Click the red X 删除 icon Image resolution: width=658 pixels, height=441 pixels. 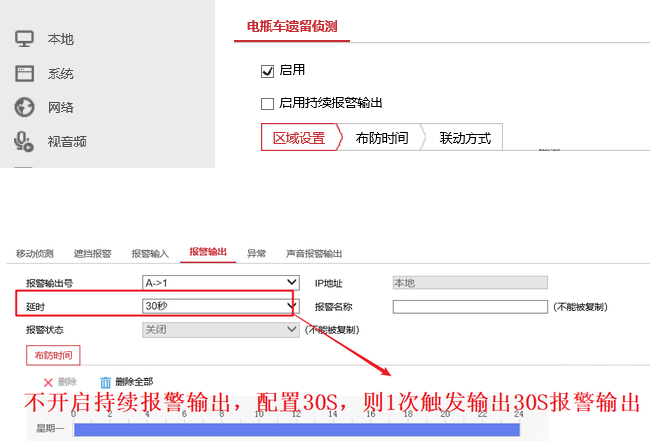point(47,381)
